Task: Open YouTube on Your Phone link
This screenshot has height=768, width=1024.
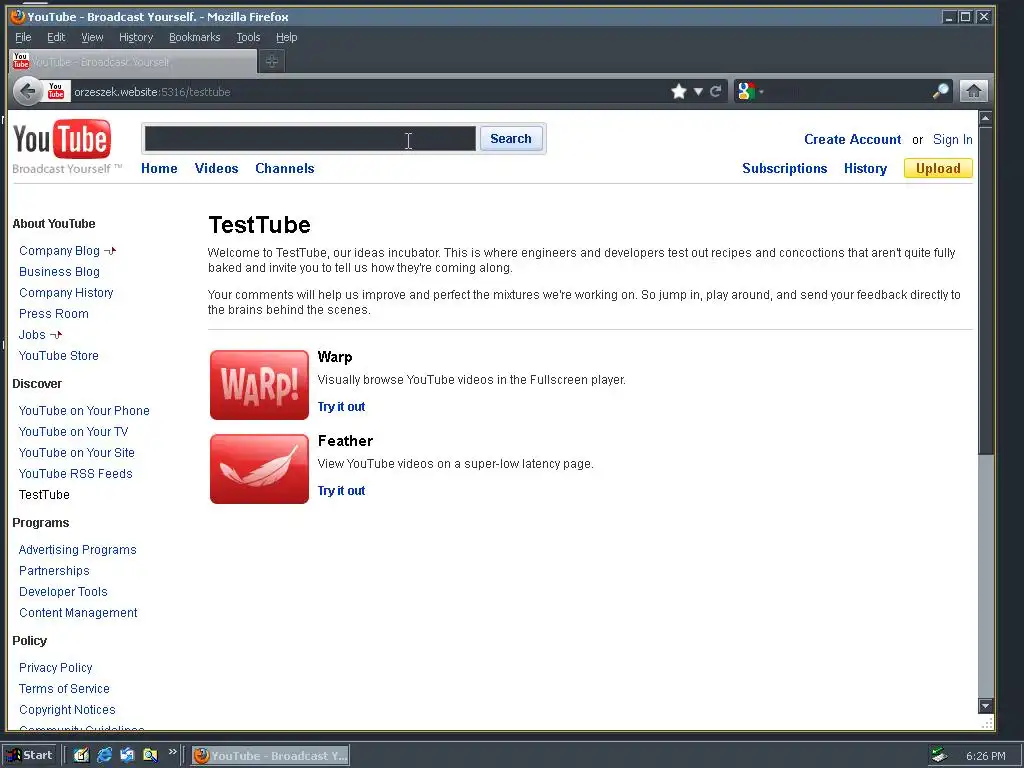Action: [84, 410]
